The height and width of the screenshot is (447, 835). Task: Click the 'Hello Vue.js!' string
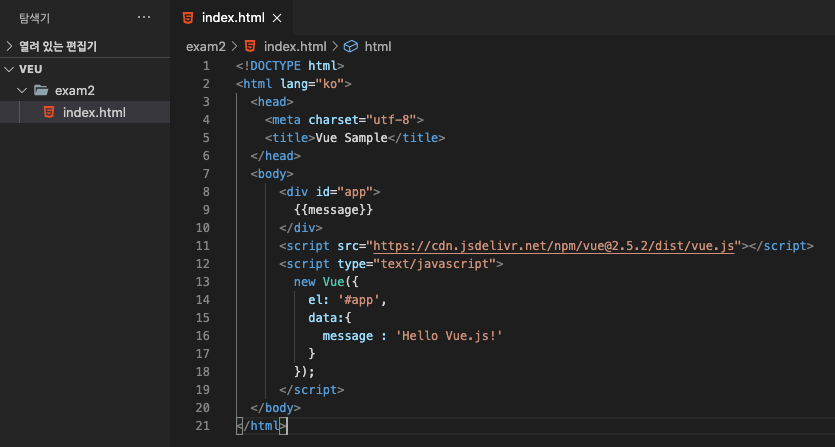pos(449,336)
